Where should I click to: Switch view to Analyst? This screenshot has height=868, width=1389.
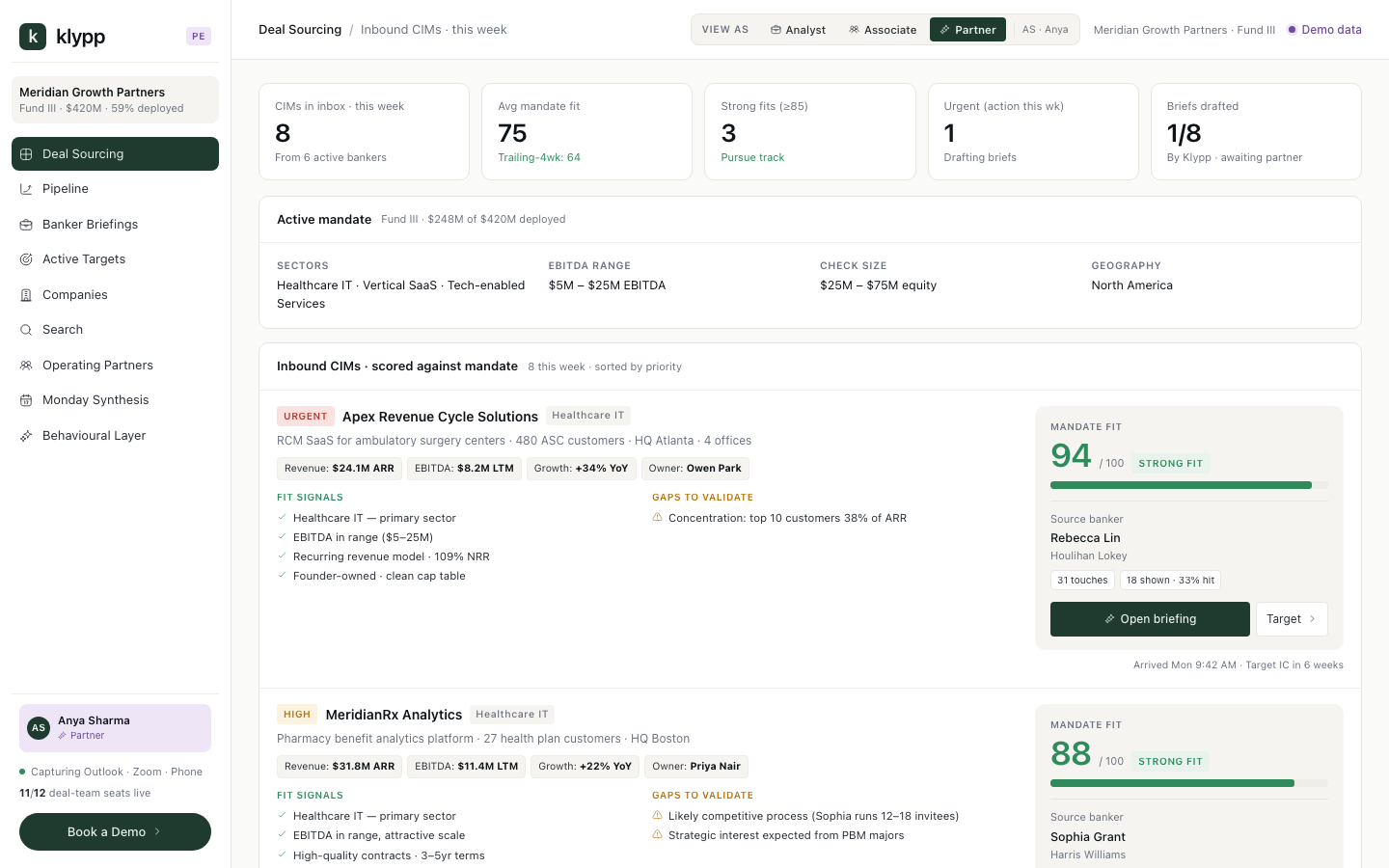[x=798, y=30]
